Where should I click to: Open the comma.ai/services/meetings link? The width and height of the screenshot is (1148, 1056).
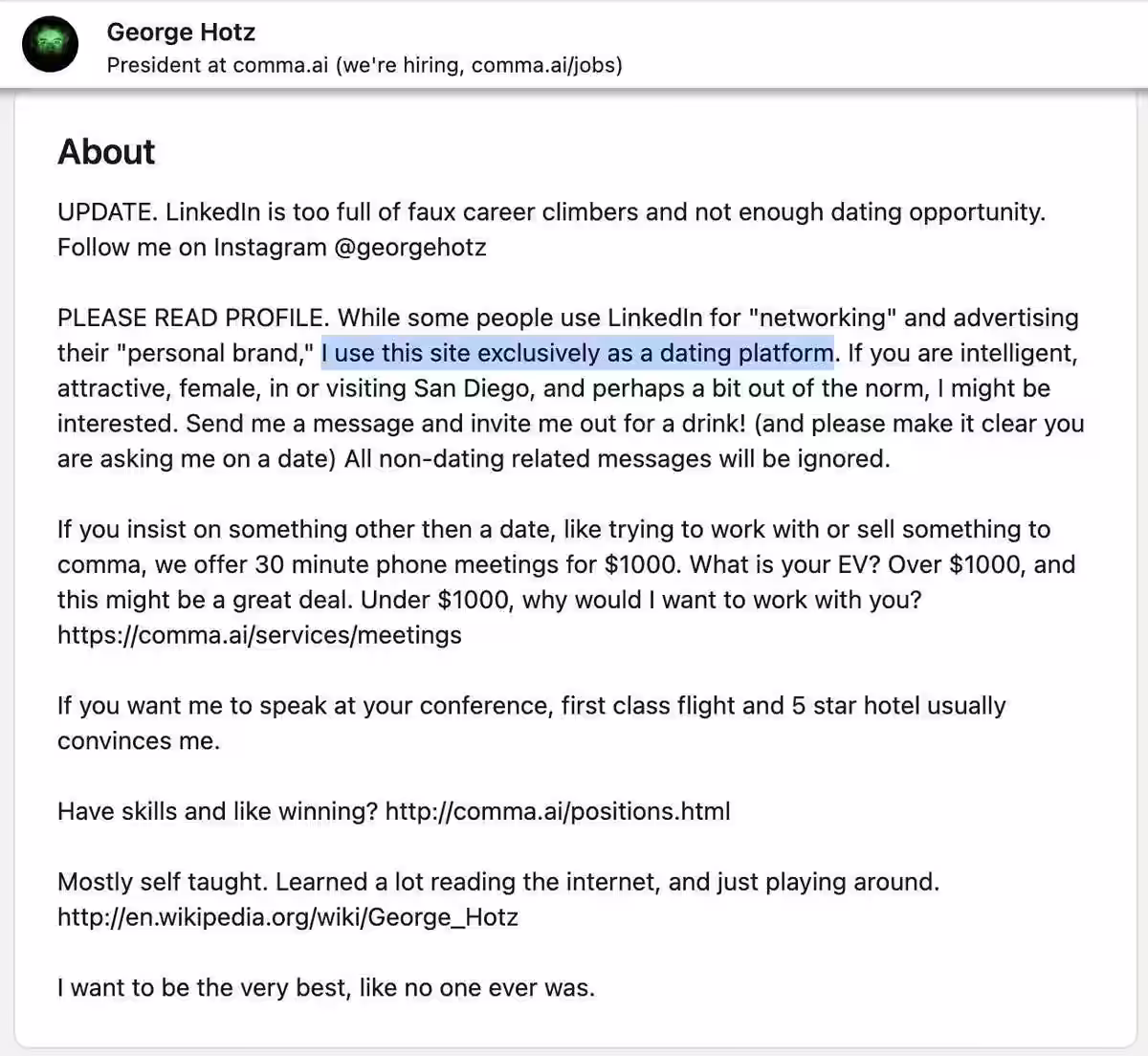(x=259, y=635)
